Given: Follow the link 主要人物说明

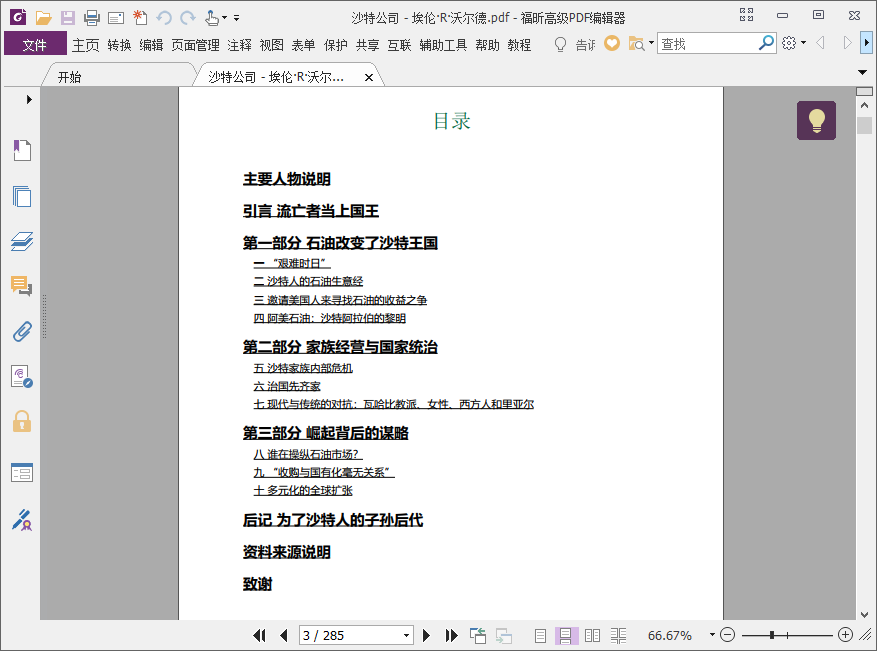Looking at the screenshot, I should [286, 179].
